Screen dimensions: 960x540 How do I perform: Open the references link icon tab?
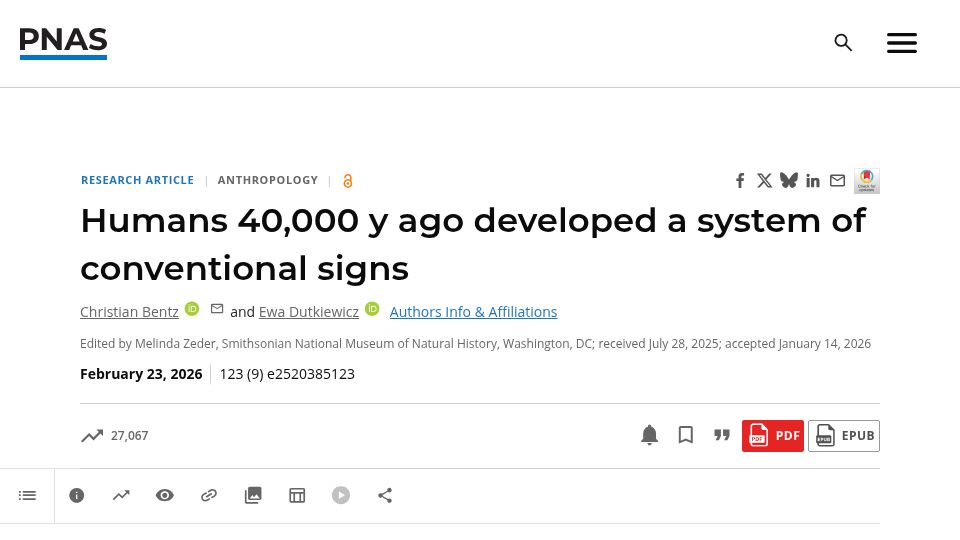point(209,495)
